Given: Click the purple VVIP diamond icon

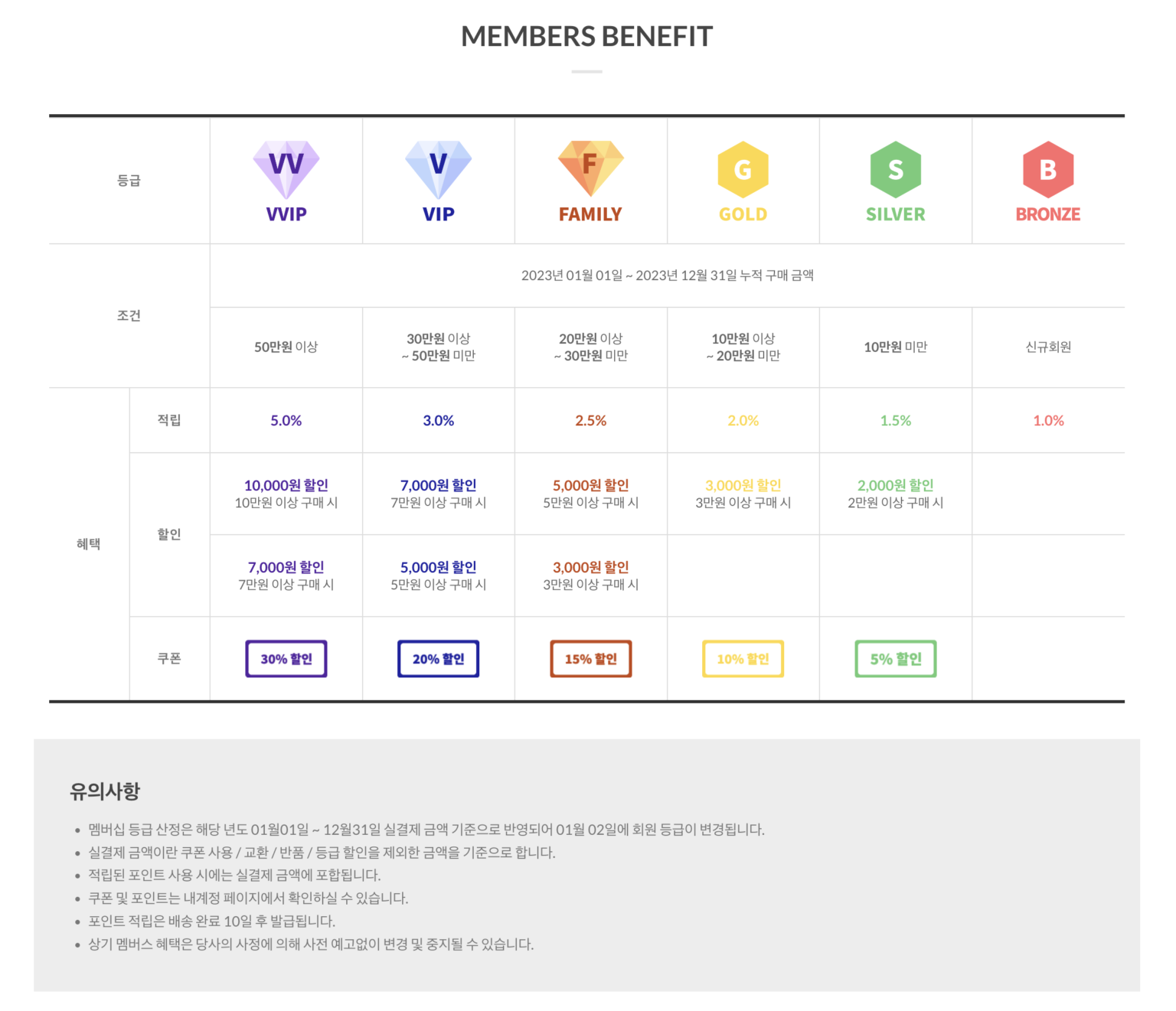Looking at the screenshot, I should 286,168.
